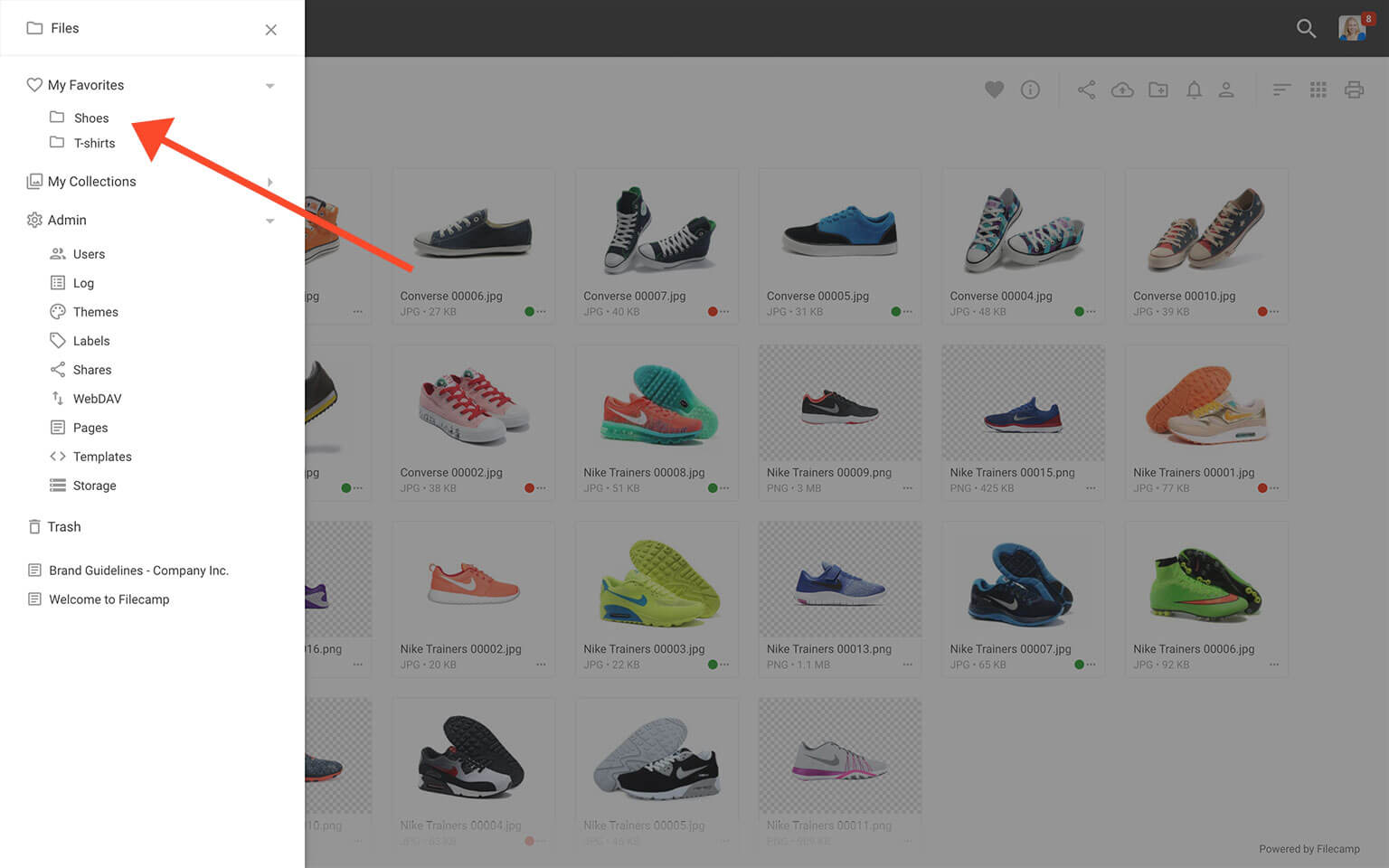Screen dimensions: 1389x868
Task: Open the user profile avatar
Action: point(1353,28)
